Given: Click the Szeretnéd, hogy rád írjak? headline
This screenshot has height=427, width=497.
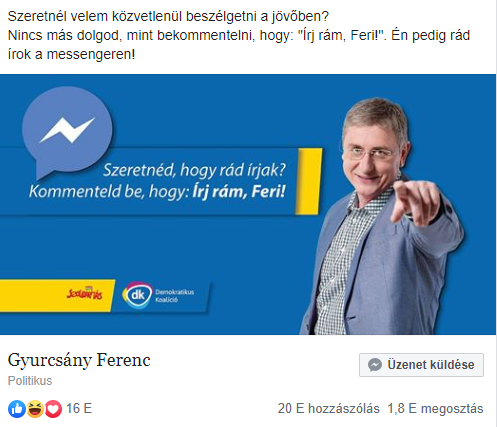Looking at the screenshot, I should click(x=194, y=170).
